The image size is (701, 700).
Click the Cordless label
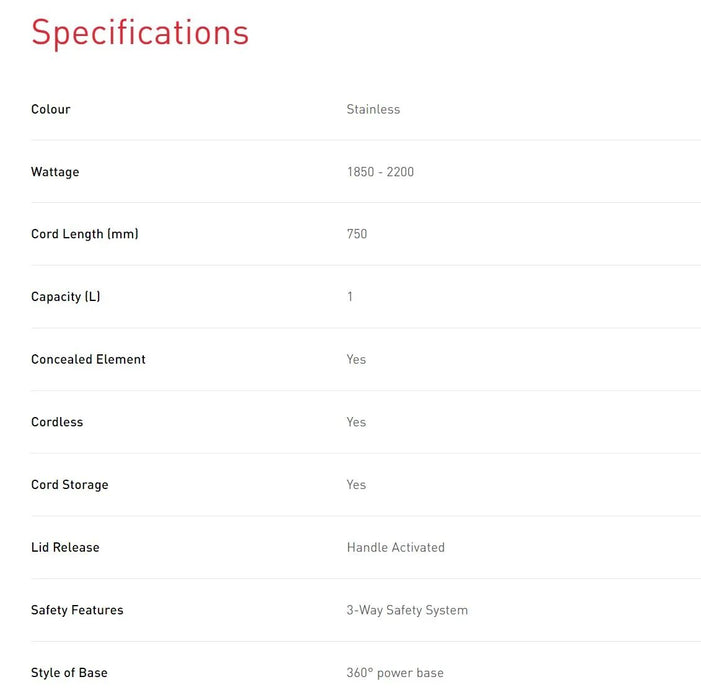57,422
